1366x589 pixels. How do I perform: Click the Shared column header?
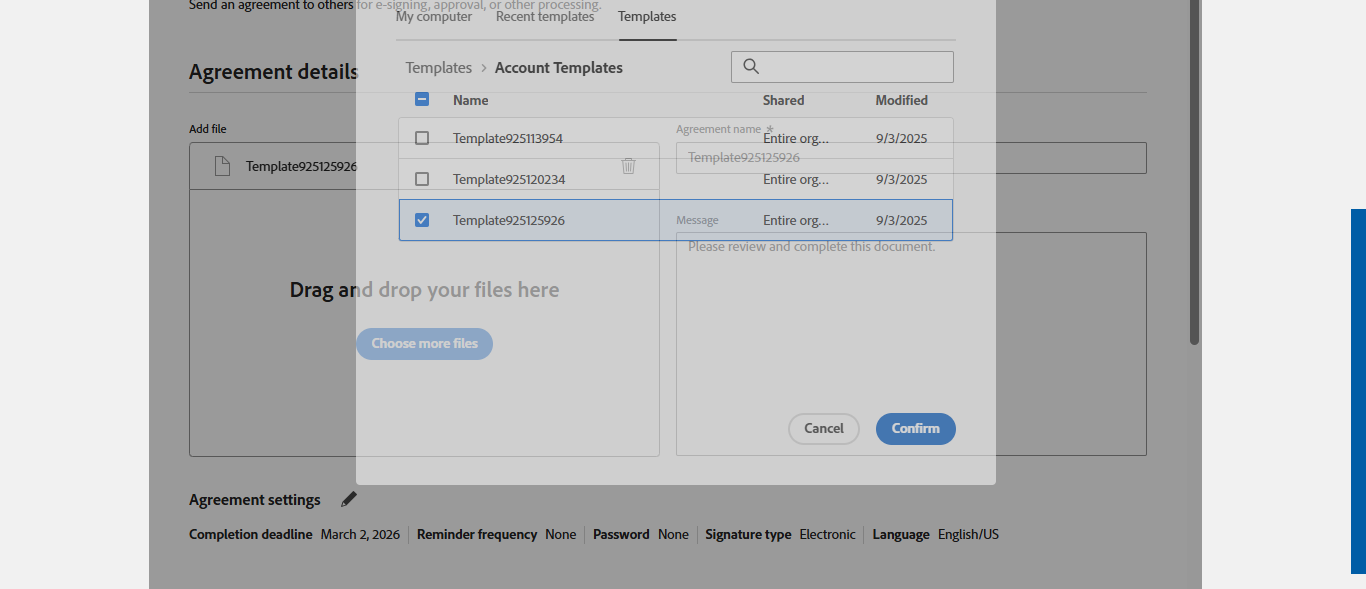tap(784, 100)
